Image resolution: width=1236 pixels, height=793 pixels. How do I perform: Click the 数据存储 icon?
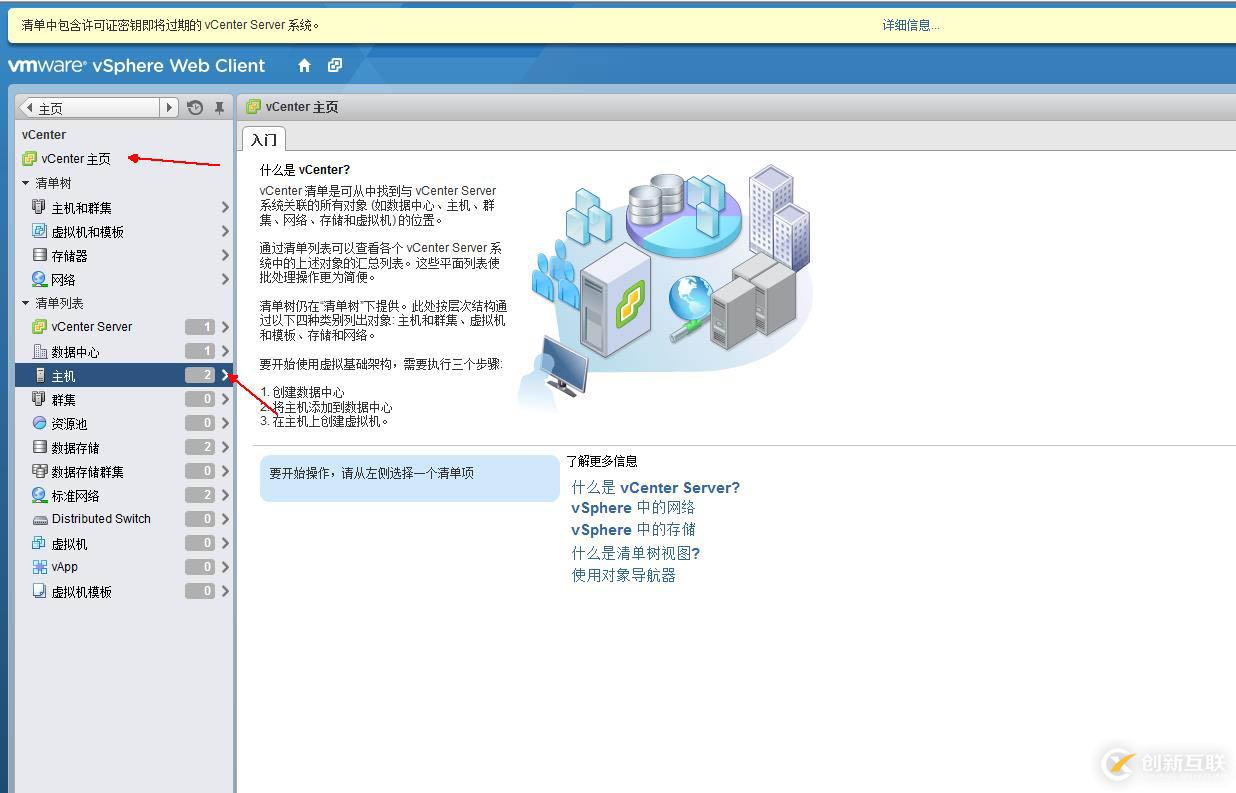(x=39, y=447)
